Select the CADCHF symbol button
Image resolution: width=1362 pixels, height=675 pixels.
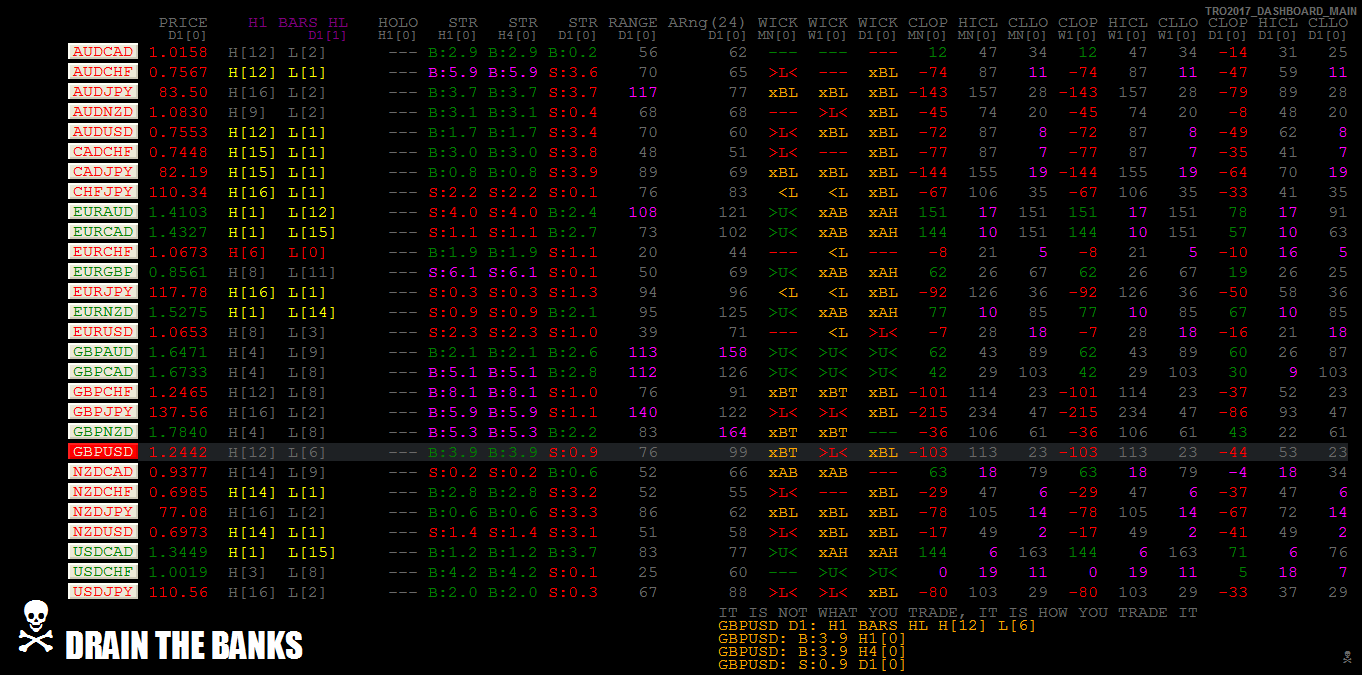point(102,151)
